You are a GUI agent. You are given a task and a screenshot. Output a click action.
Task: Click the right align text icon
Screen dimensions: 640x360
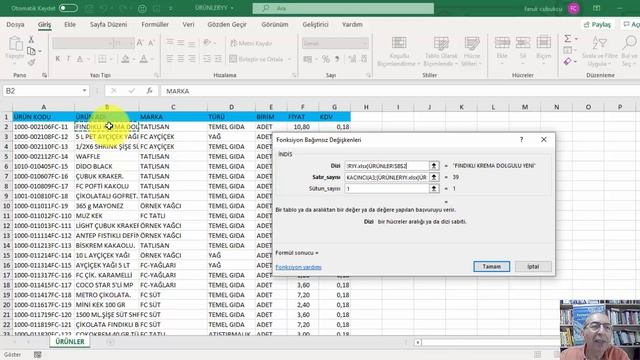tap(191, 59)
